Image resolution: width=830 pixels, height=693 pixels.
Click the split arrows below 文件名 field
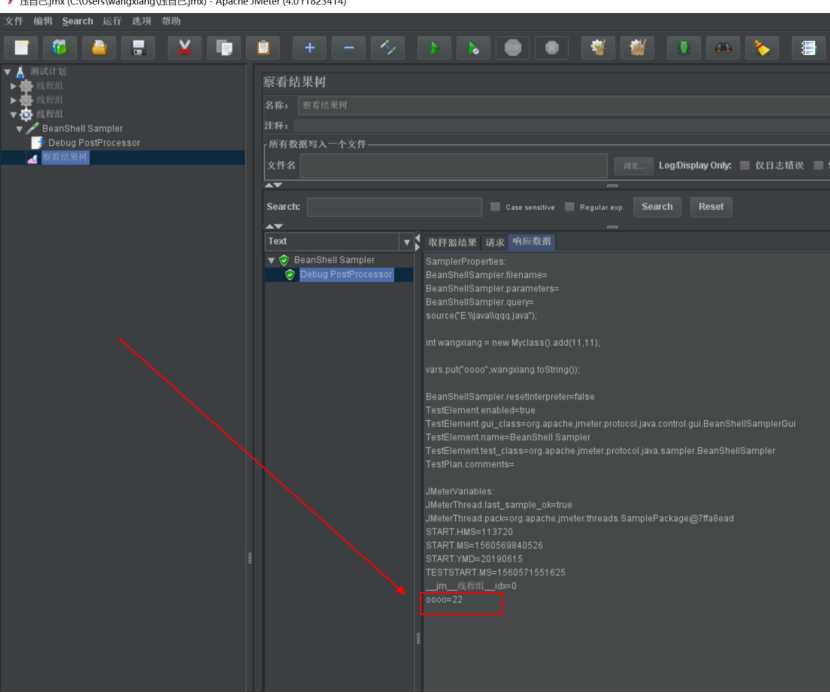pos(274,185)
